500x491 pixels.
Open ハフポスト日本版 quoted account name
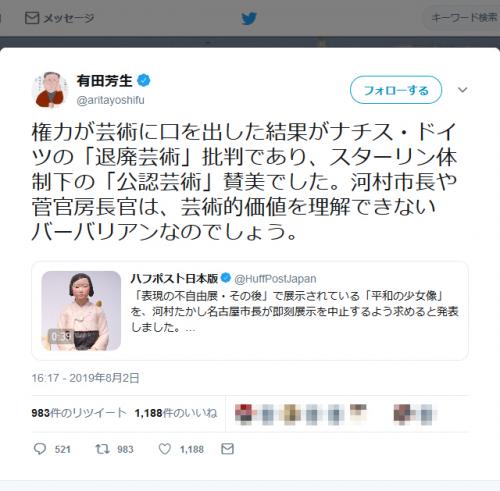coord(174,278)
